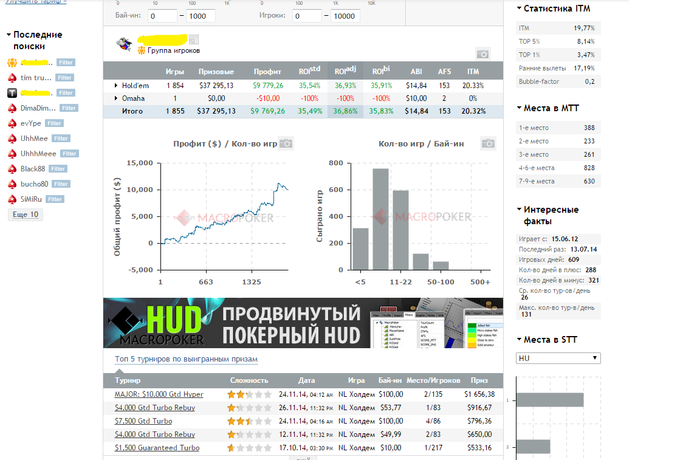Image resolution: width=700 pixels, height=460 pixels.
Task: Click the Итого profit value $9 769,26
Action: tap(267, 111)
